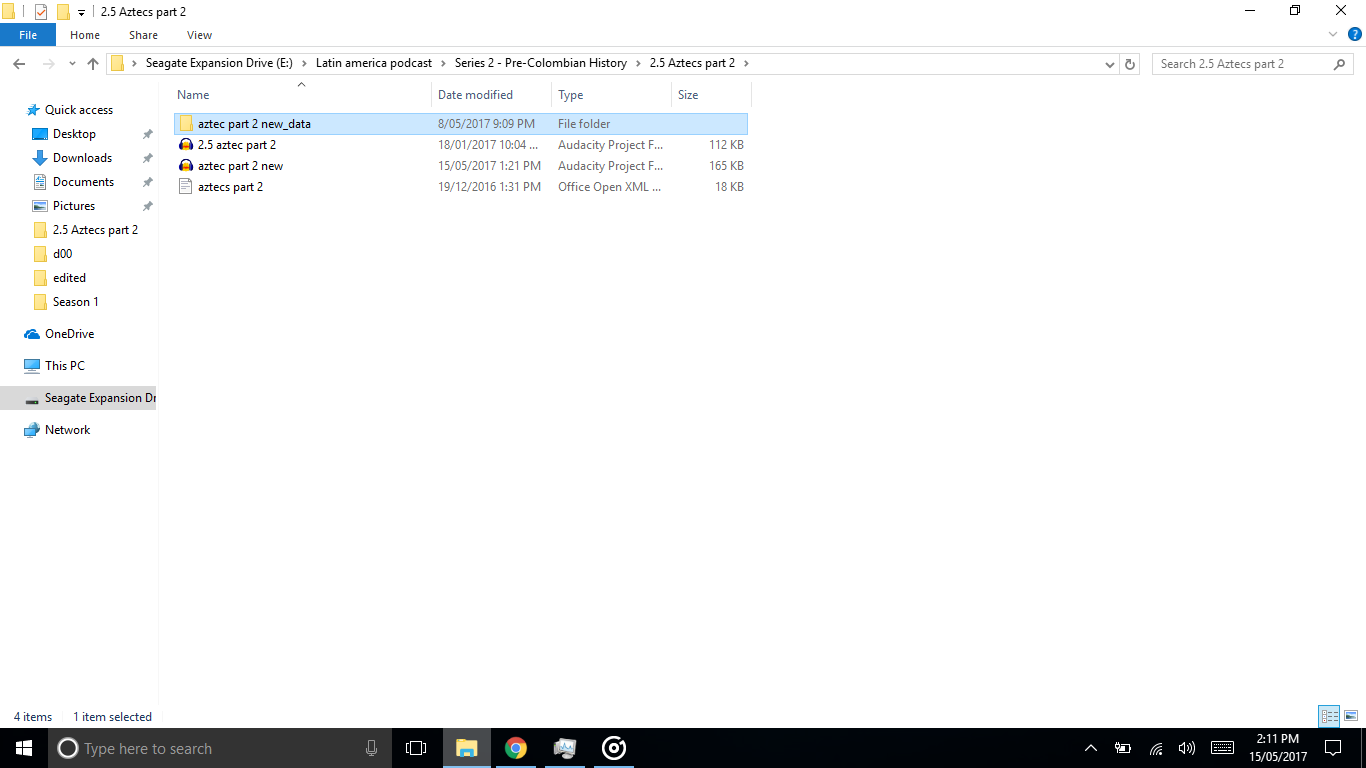The image size is (1366, 768).
Task: Click Latin america podcast breadcrumb
Action: pos(374,63)
